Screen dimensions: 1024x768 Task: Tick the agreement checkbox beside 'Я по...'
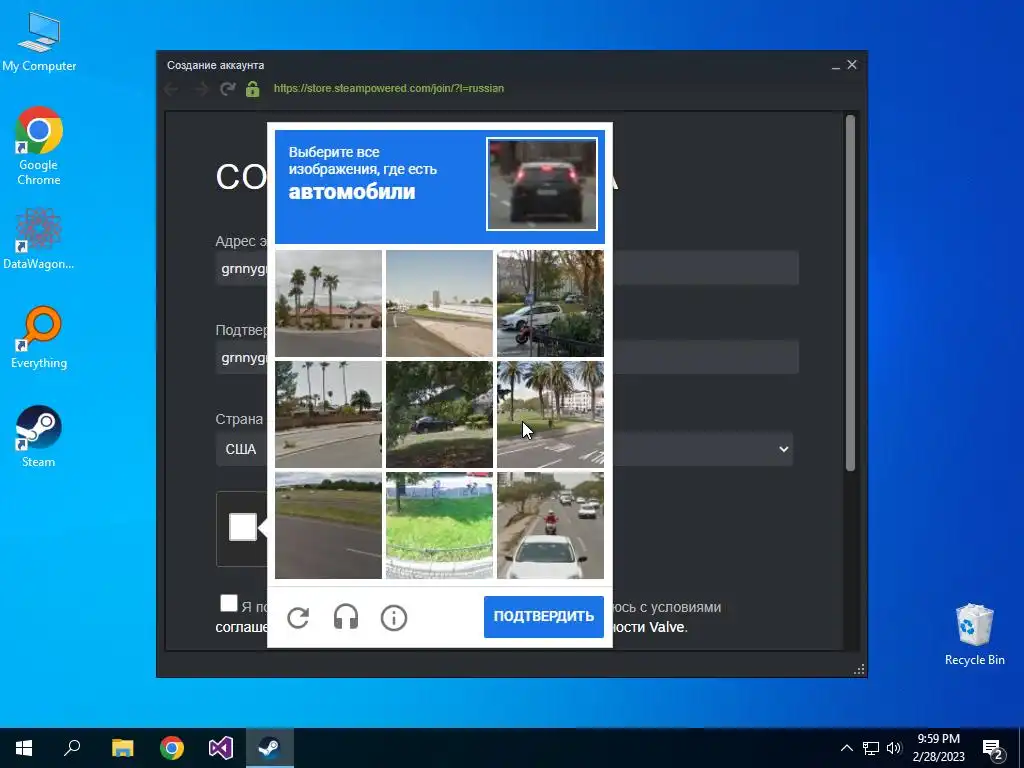click(229, 603)
